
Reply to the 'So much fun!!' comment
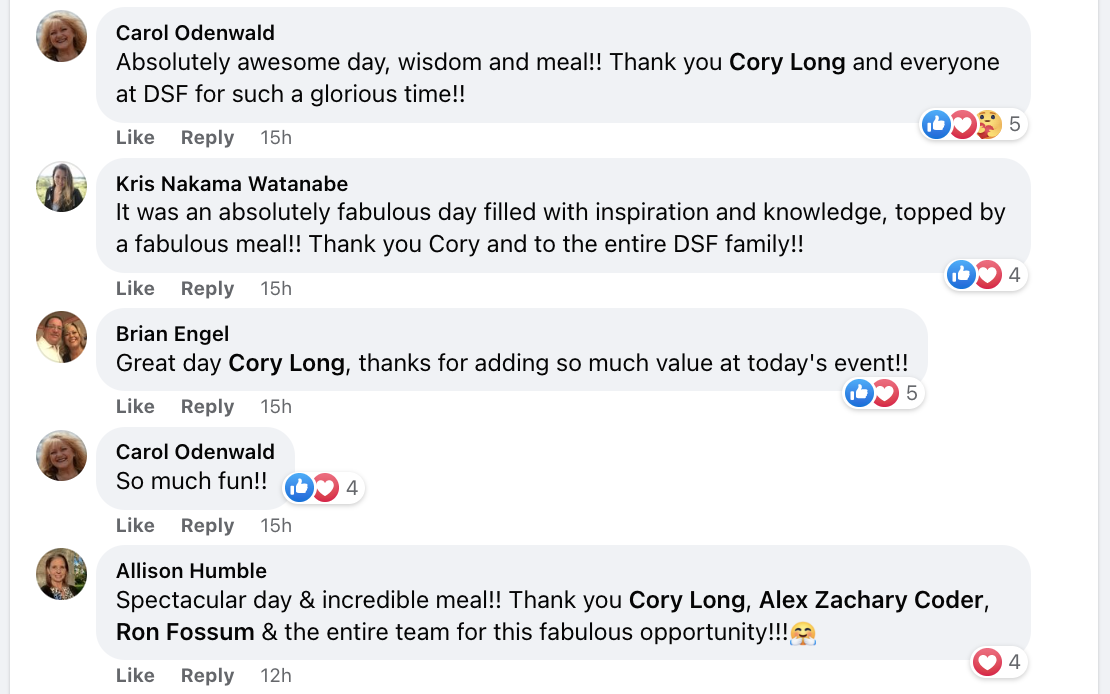click(207, 525)
